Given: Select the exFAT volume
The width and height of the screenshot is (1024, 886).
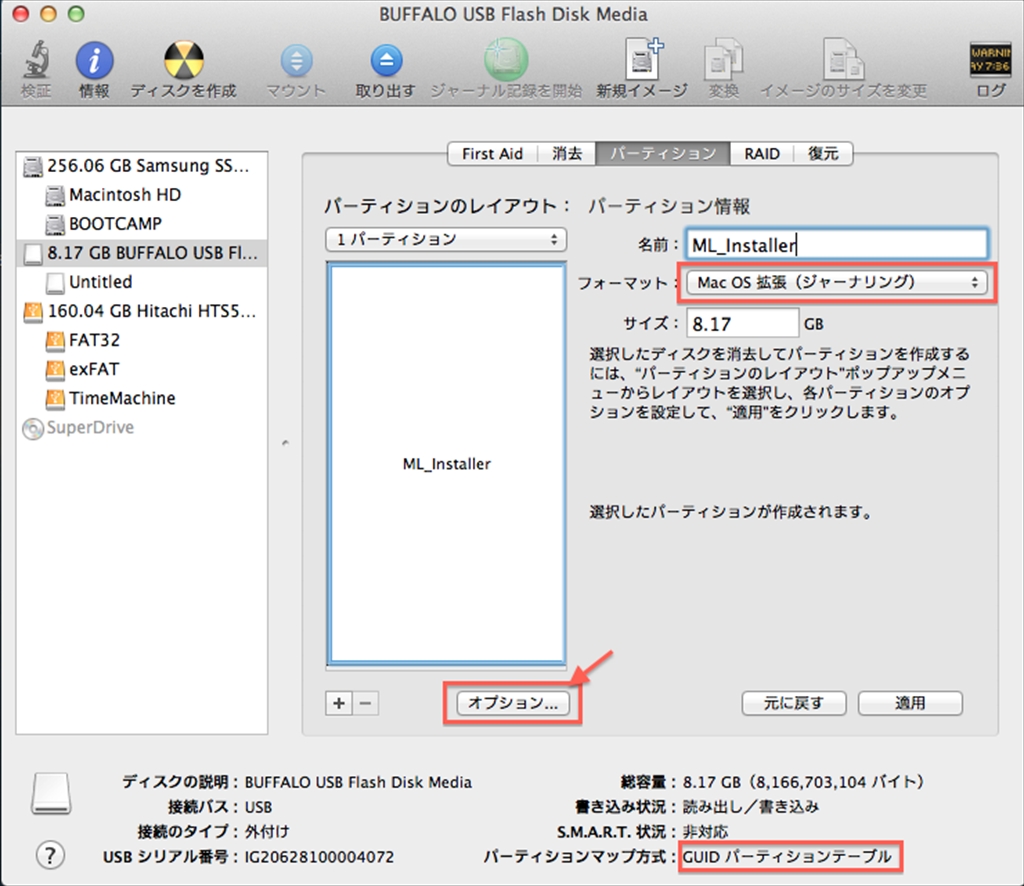Looking at the screenshot, I should [142, 369].
